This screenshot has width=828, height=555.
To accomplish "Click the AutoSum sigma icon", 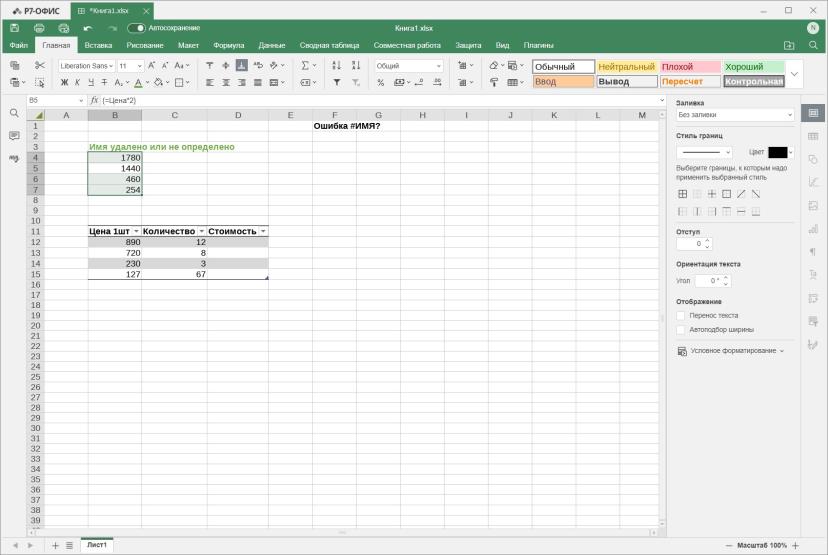I will 305,65.
